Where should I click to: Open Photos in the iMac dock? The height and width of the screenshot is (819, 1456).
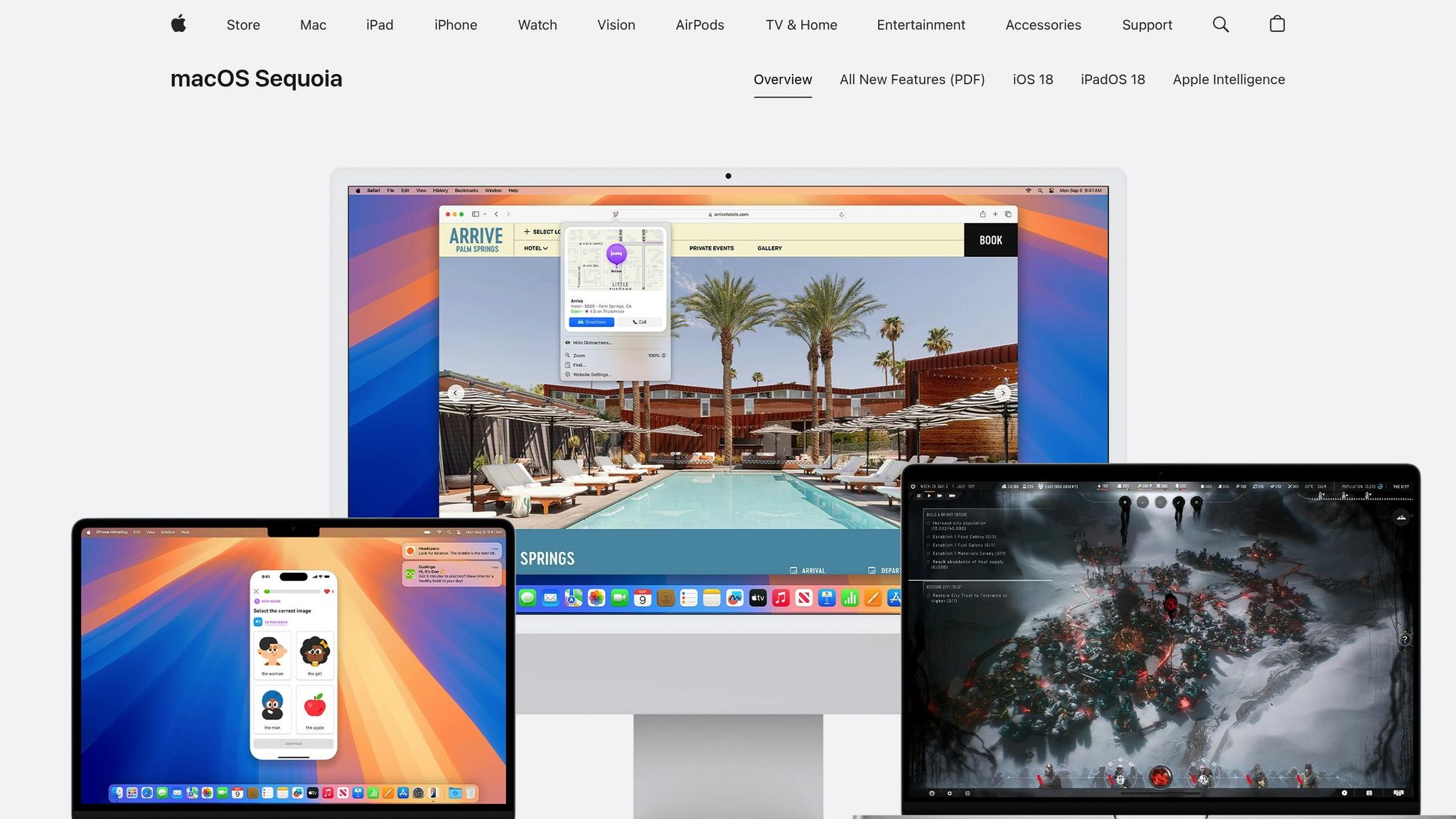596,598
